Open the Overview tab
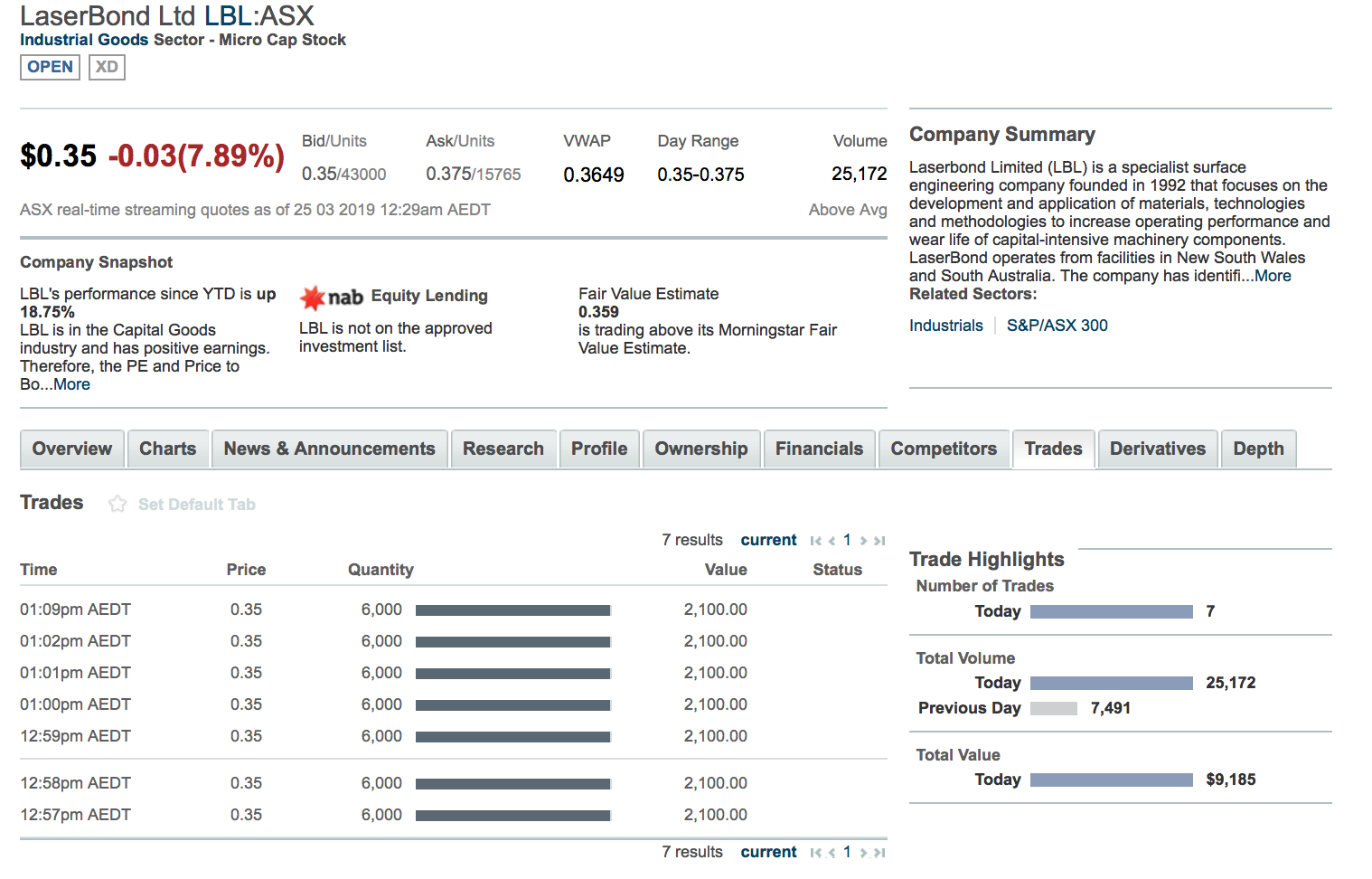The height and width of the screenshot is (879, 1372). 72,449
